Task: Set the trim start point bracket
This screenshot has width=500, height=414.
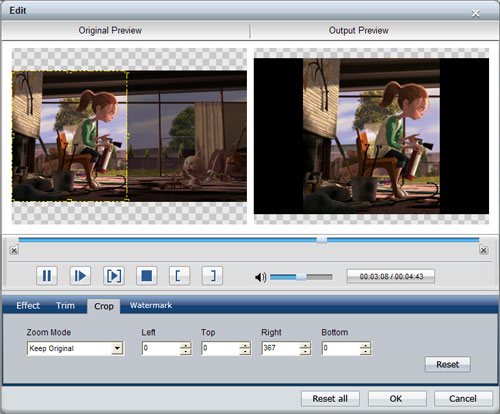Action: [x=179, y=276]
